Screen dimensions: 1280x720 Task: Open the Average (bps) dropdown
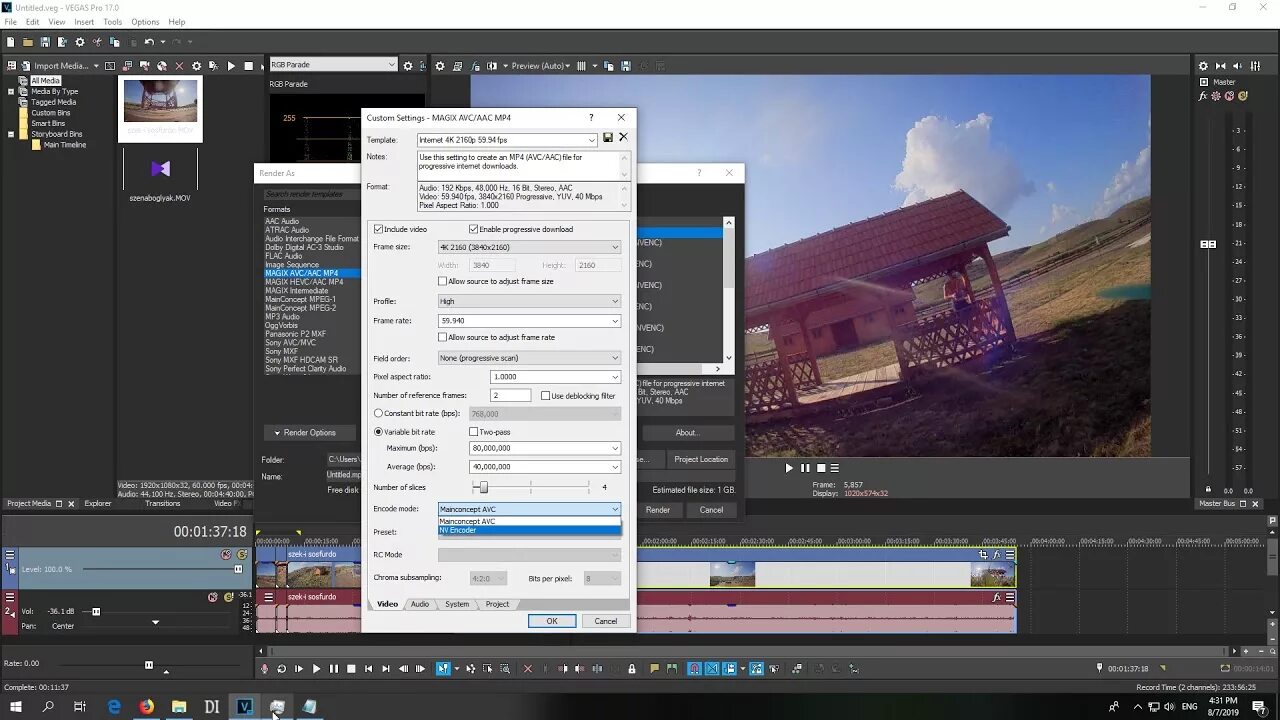point(545,467)
